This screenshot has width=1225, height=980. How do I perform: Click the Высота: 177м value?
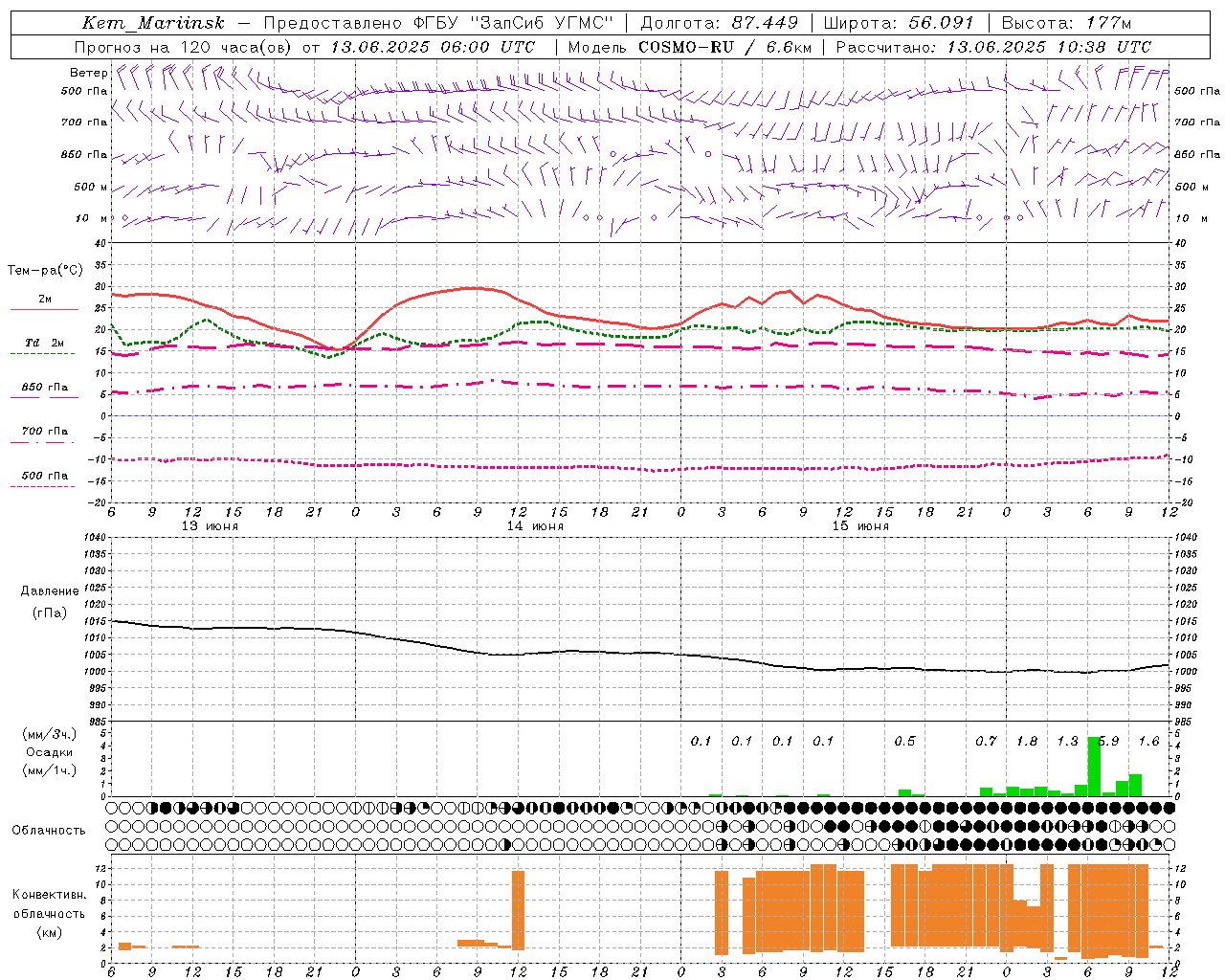(1066, 23)
